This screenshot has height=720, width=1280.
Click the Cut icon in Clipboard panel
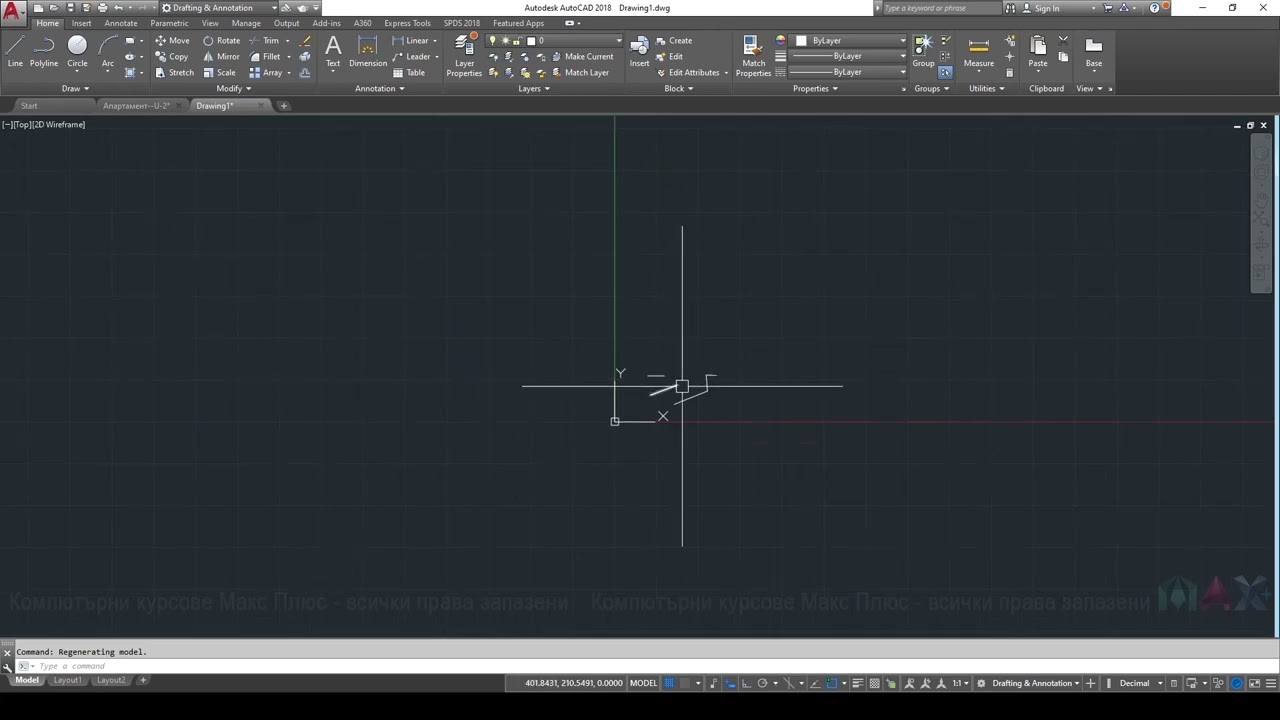(1063, 41)
